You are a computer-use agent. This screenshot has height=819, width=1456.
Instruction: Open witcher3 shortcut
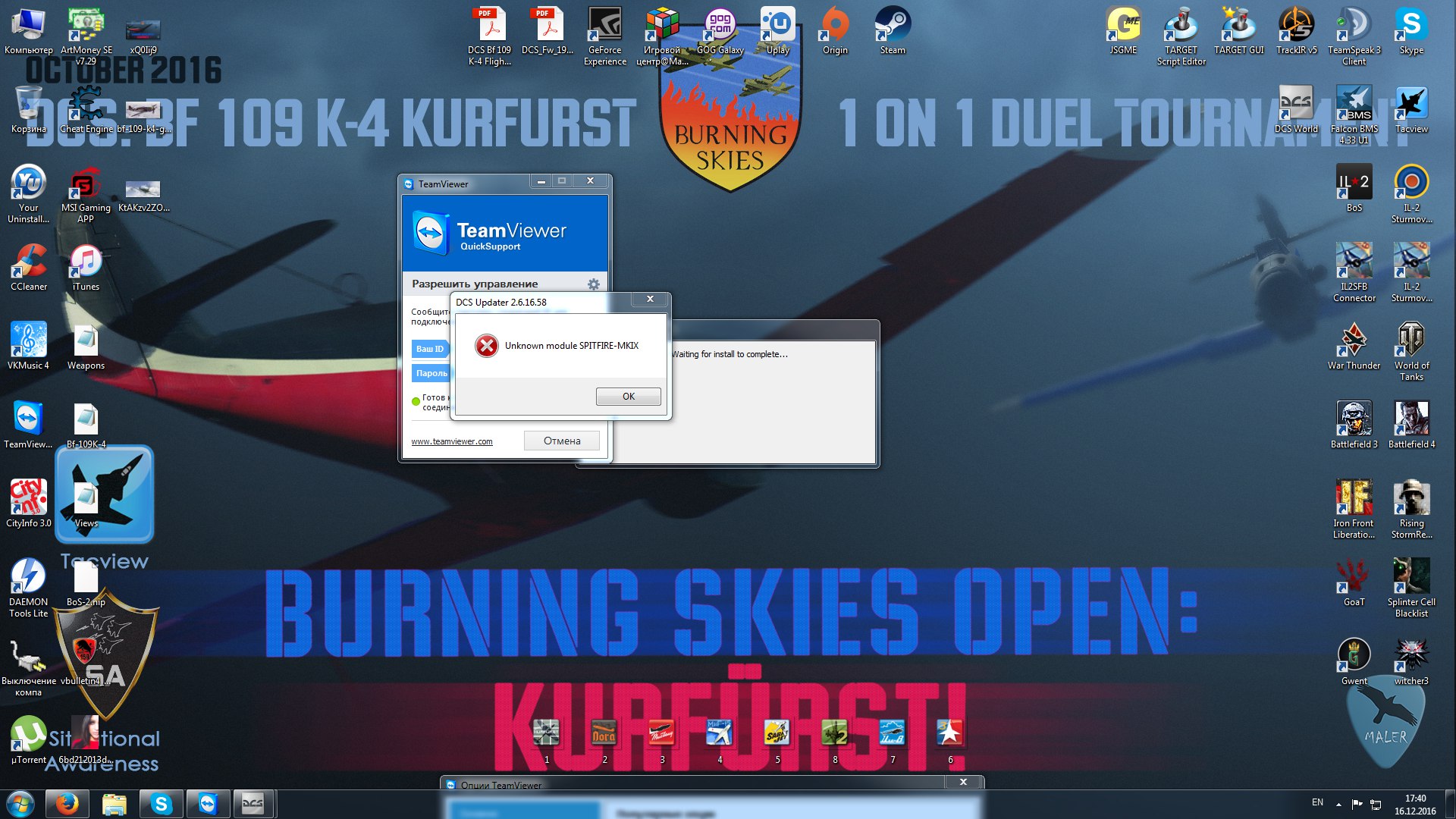[1411, 662]
